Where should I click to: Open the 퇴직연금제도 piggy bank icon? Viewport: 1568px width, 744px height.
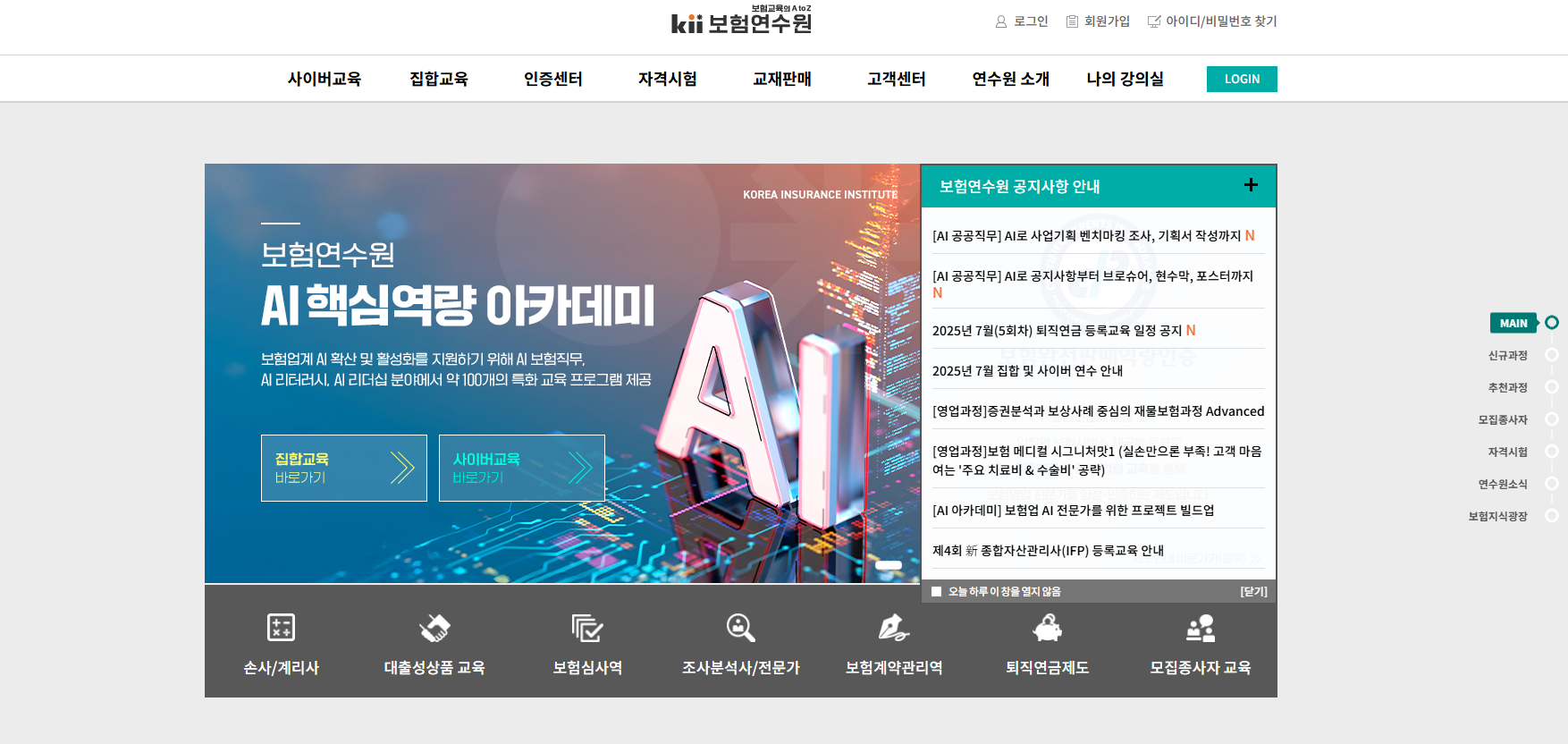tap(1047, 628)
